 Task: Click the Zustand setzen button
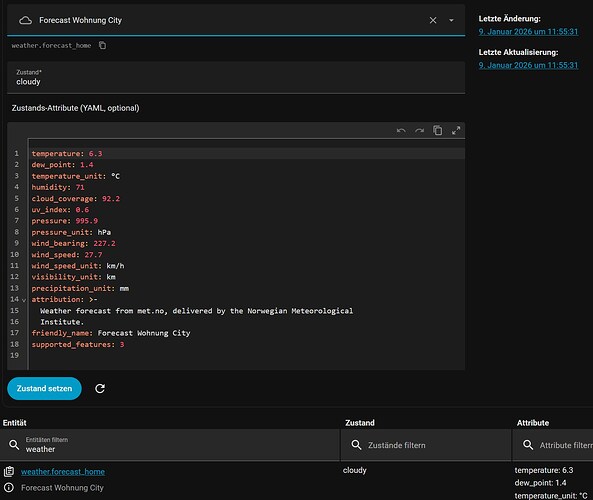coord(44,388)
